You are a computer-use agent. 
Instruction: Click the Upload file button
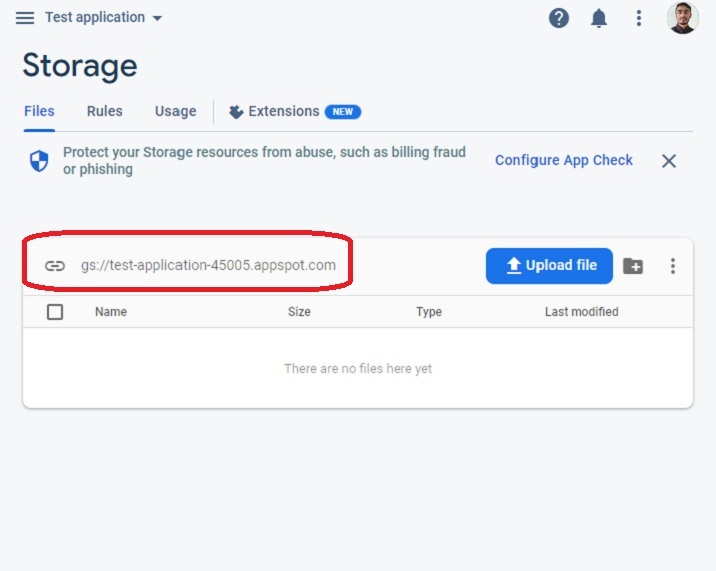(x=549, y=266)
